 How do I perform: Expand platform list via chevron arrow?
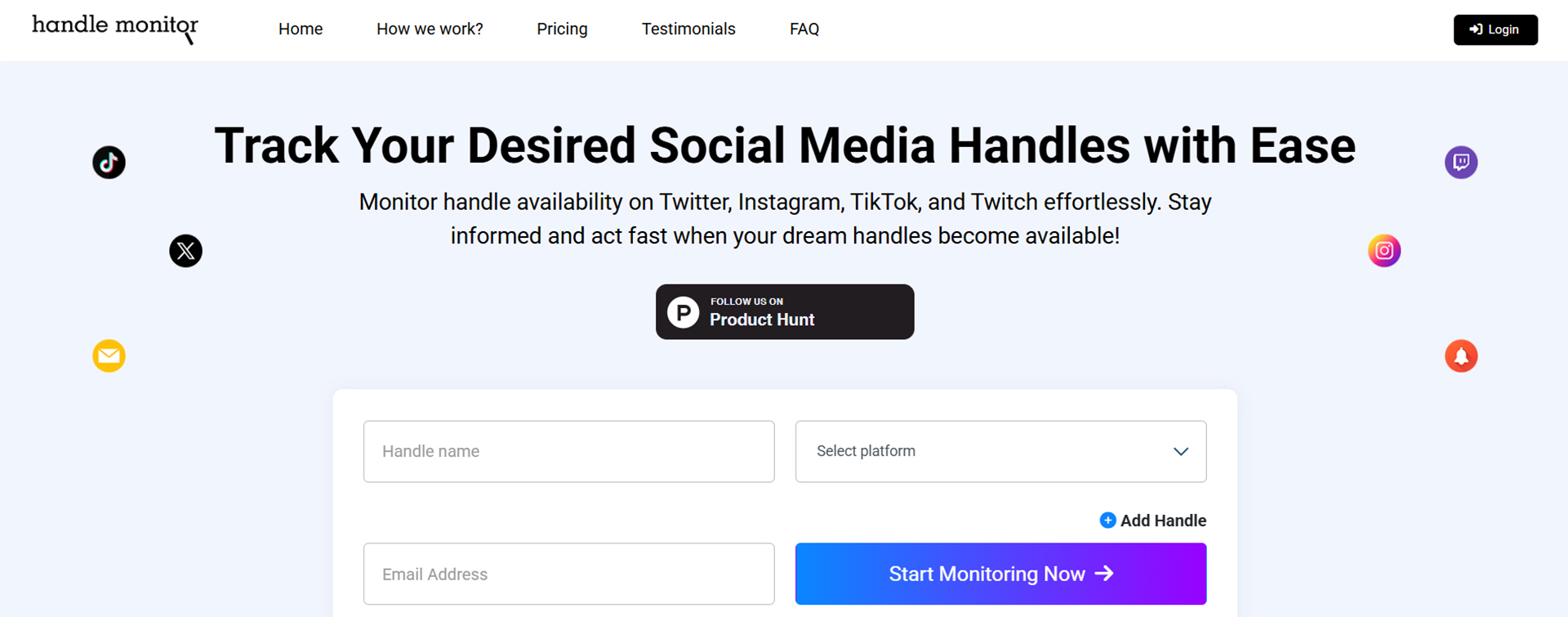1180,452
